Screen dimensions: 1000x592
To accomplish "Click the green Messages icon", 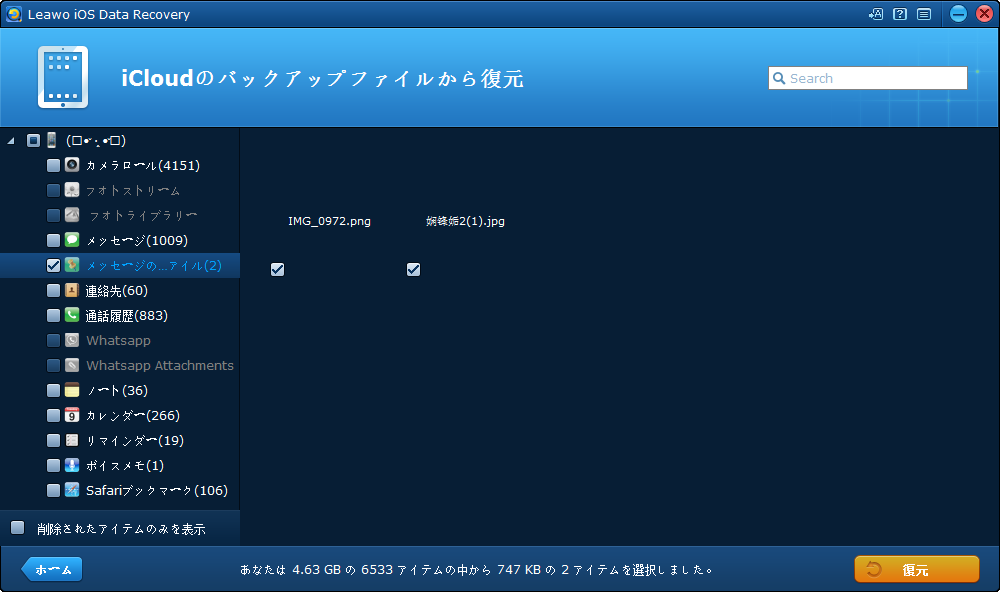I will coord(72,239).
